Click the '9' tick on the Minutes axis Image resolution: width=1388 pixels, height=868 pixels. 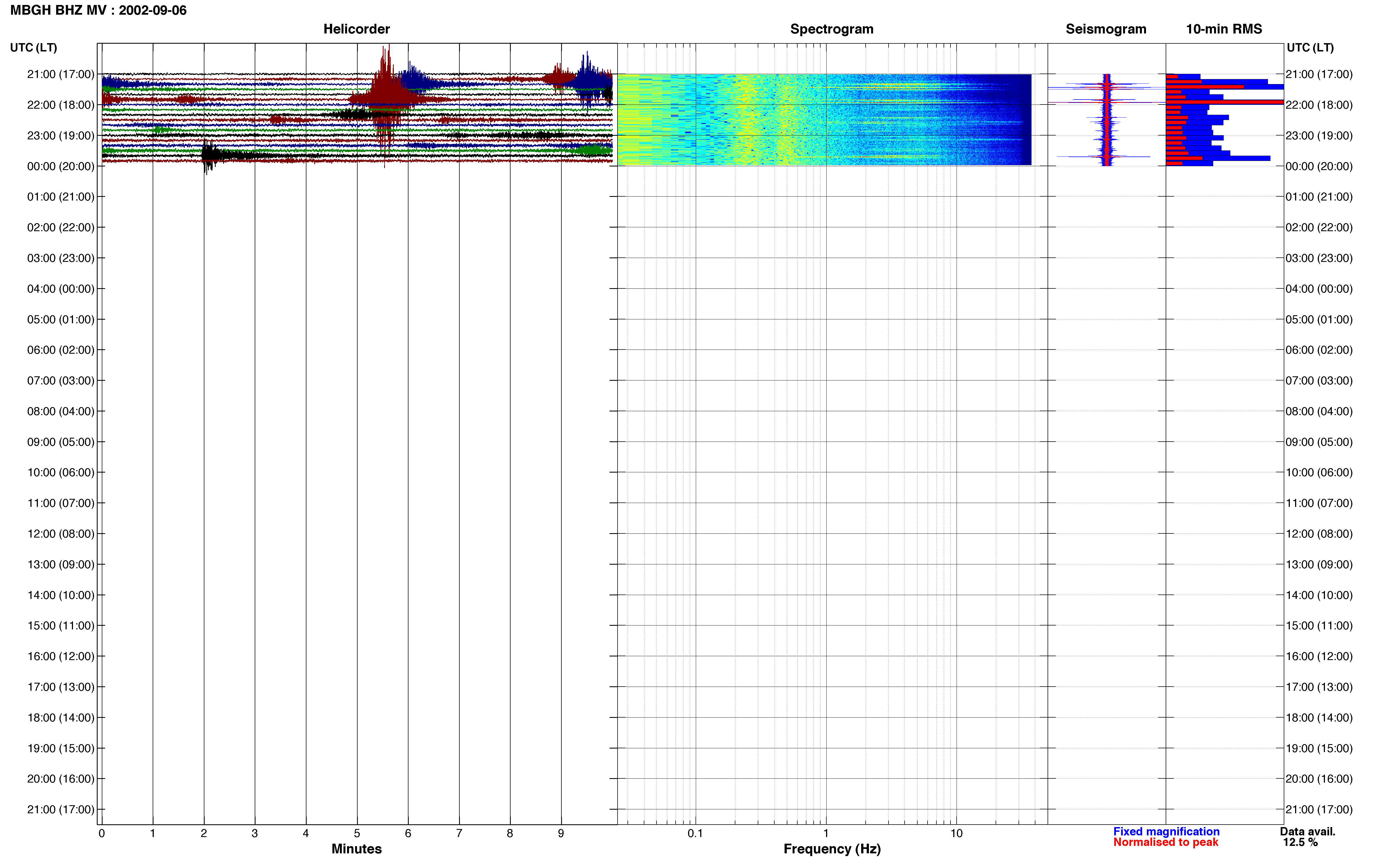(561, 833)
